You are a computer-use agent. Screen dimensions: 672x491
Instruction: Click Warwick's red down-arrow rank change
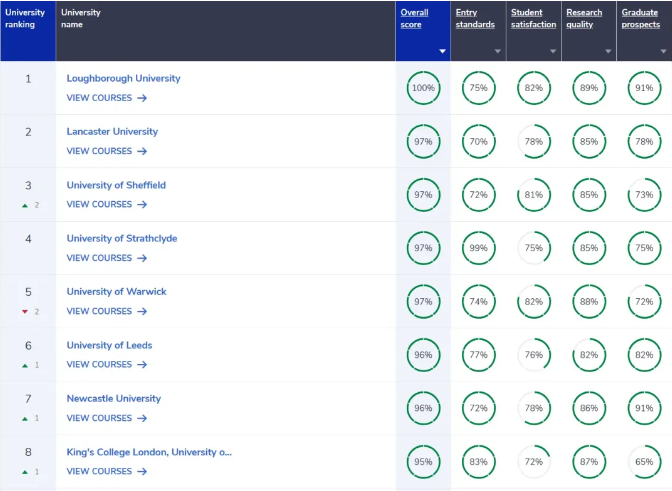click(x=25, y=312)
